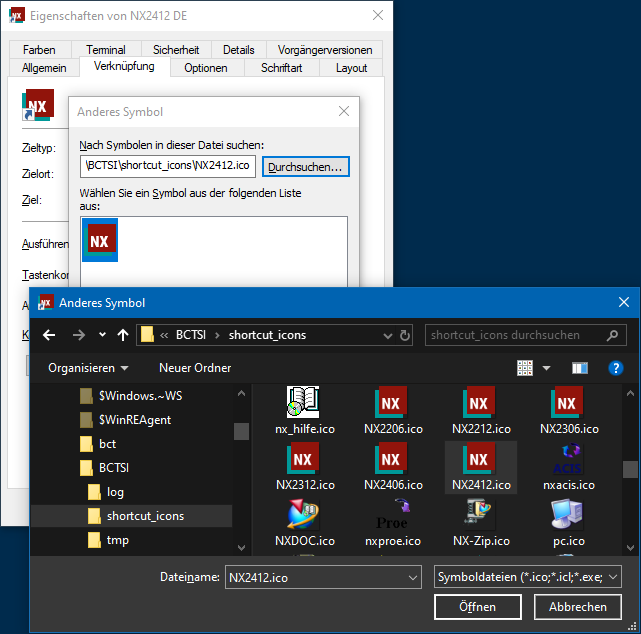Viewport: 641px width, 634px height.
Task: Open the recent locations dropdown arrow
Action: pos(102,335)
